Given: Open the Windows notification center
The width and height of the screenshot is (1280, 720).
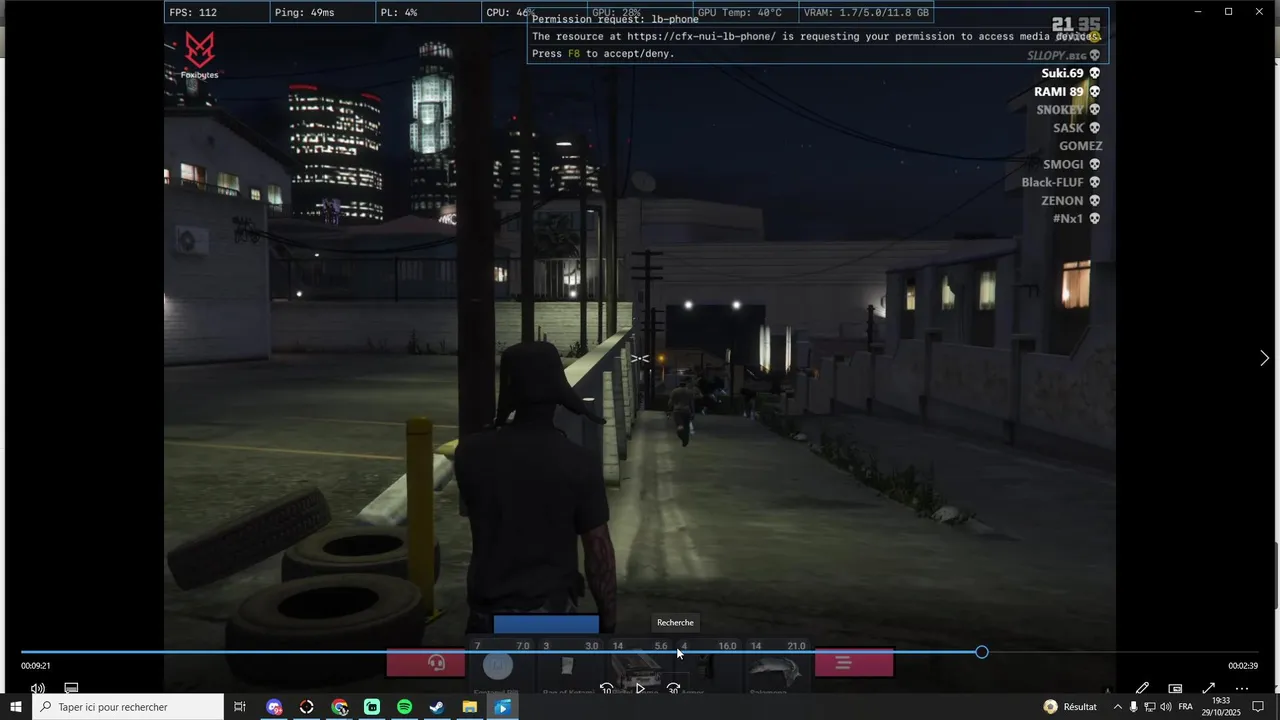Looking at the screenshot, I should coord(1259,707).
